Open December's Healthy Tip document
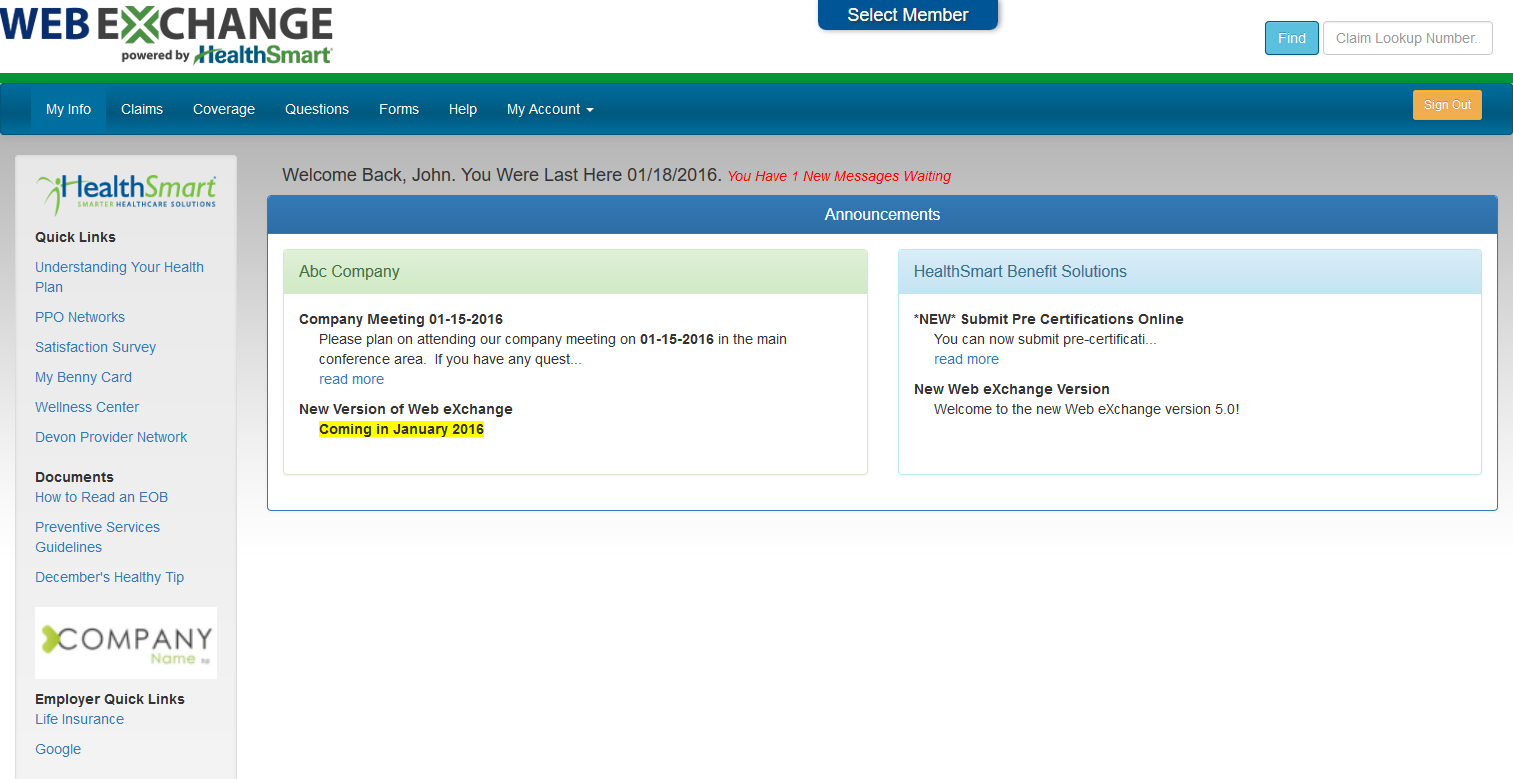Viewport: 1513px width, 779px height. pos(110,577)
